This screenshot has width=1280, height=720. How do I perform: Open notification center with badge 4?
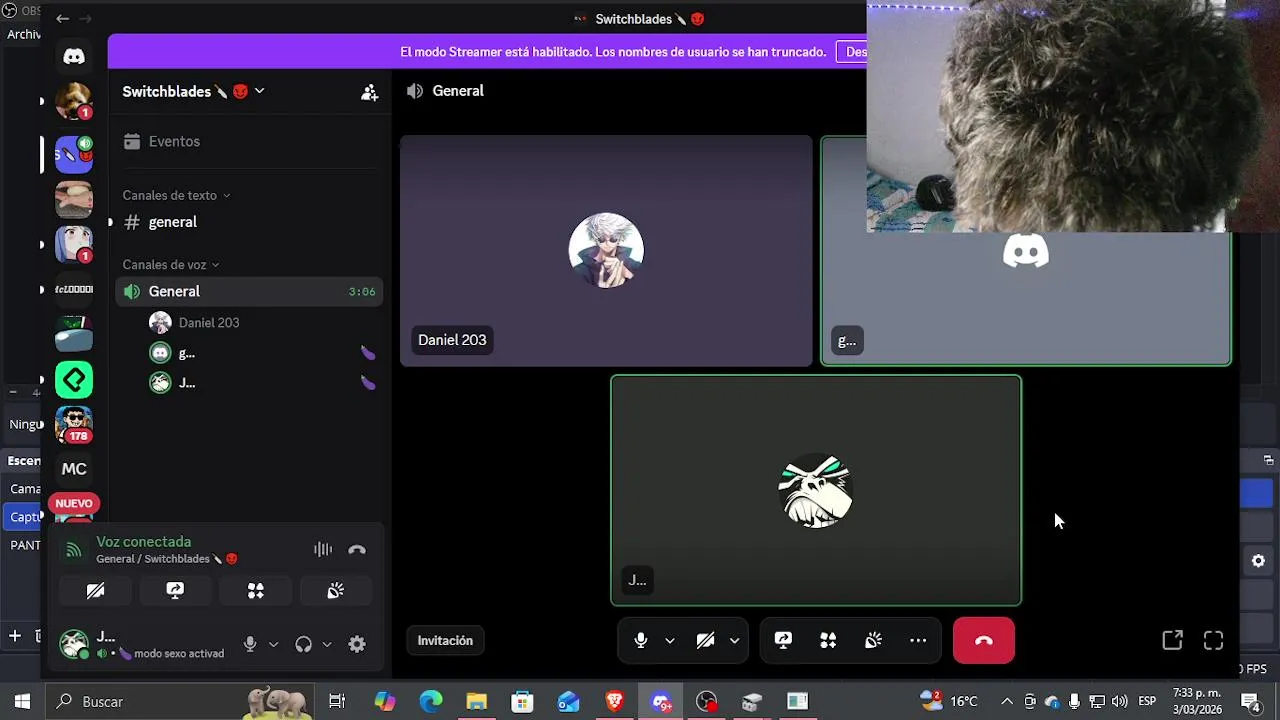(x=1250, y=702)
